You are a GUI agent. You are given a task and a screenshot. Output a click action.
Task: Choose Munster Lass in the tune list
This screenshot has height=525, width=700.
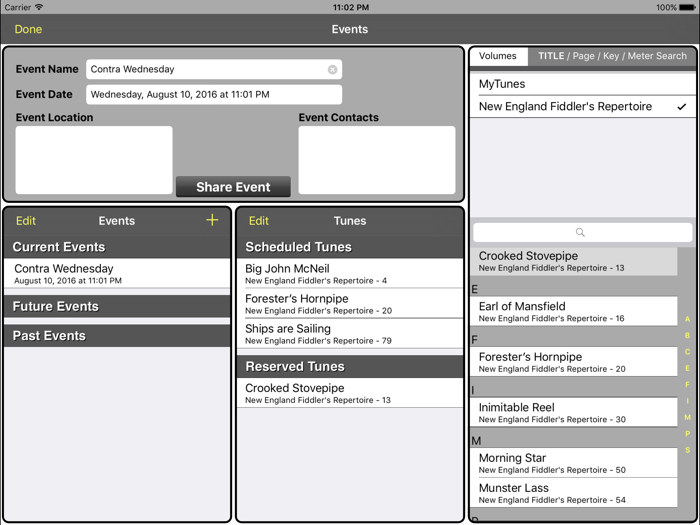[x=574, y=493]
